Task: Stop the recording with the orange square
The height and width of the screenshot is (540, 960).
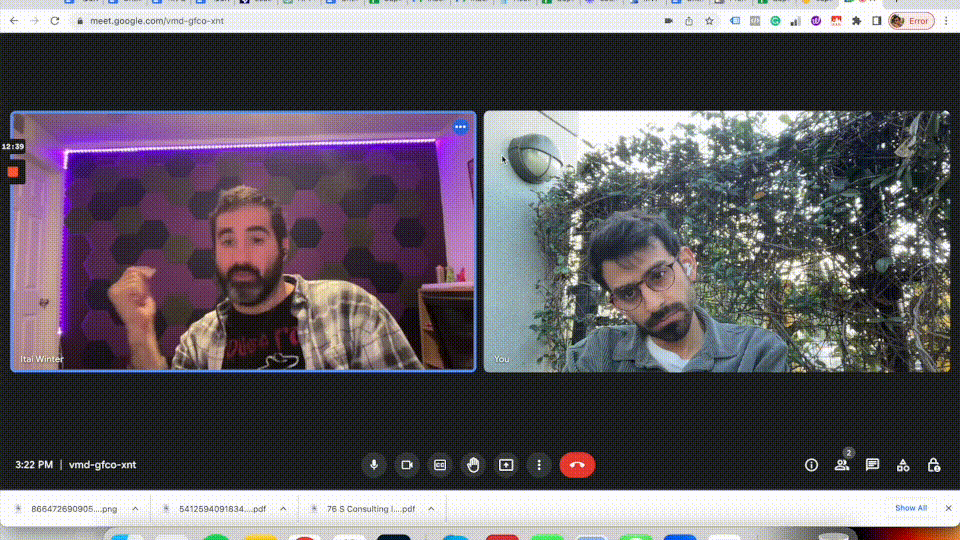Action: click(x=13, y=172)
